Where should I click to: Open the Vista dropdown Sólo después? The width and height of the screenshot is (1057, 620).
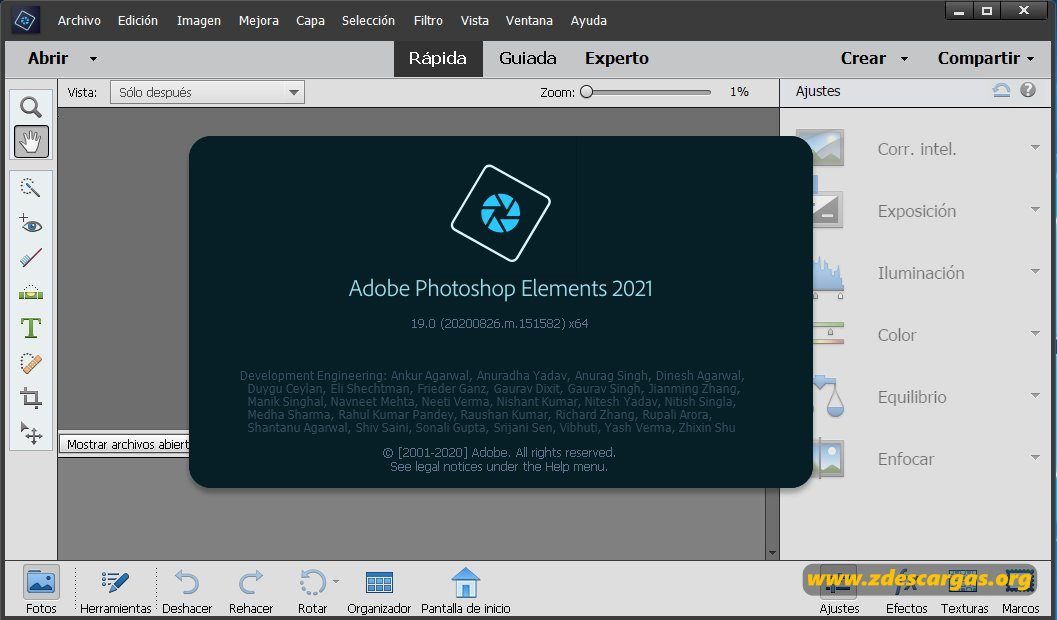coord(207,92)
